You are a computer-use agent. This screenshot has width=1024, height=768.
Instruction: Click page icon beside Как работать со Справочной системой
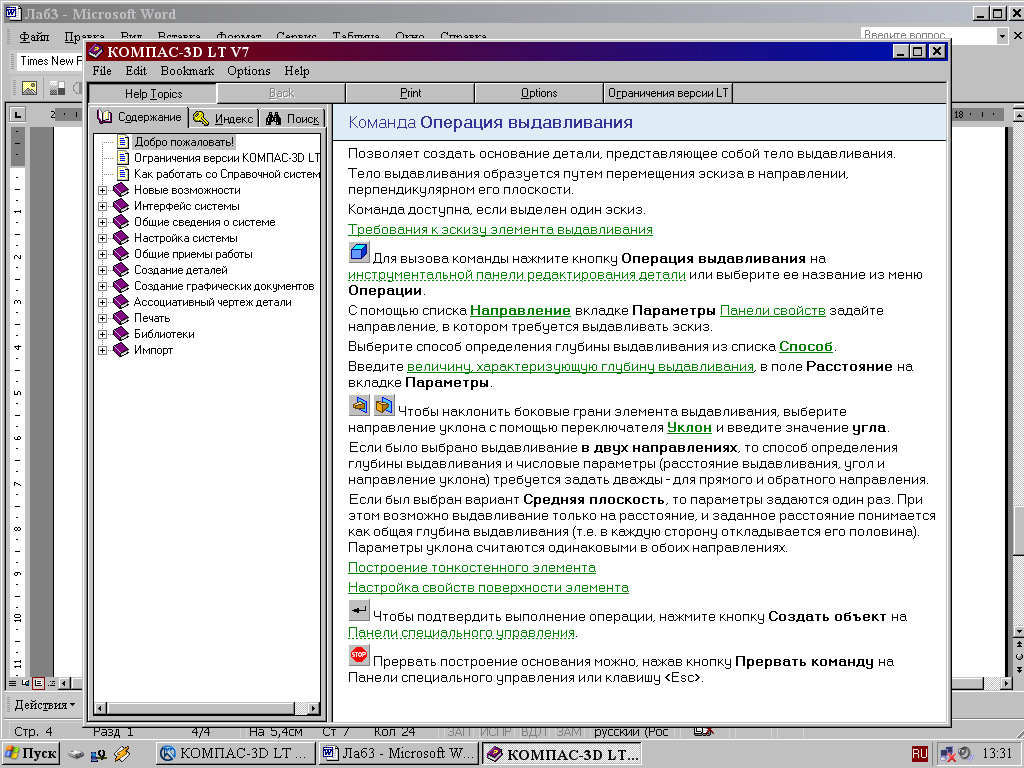click(123, 174)
